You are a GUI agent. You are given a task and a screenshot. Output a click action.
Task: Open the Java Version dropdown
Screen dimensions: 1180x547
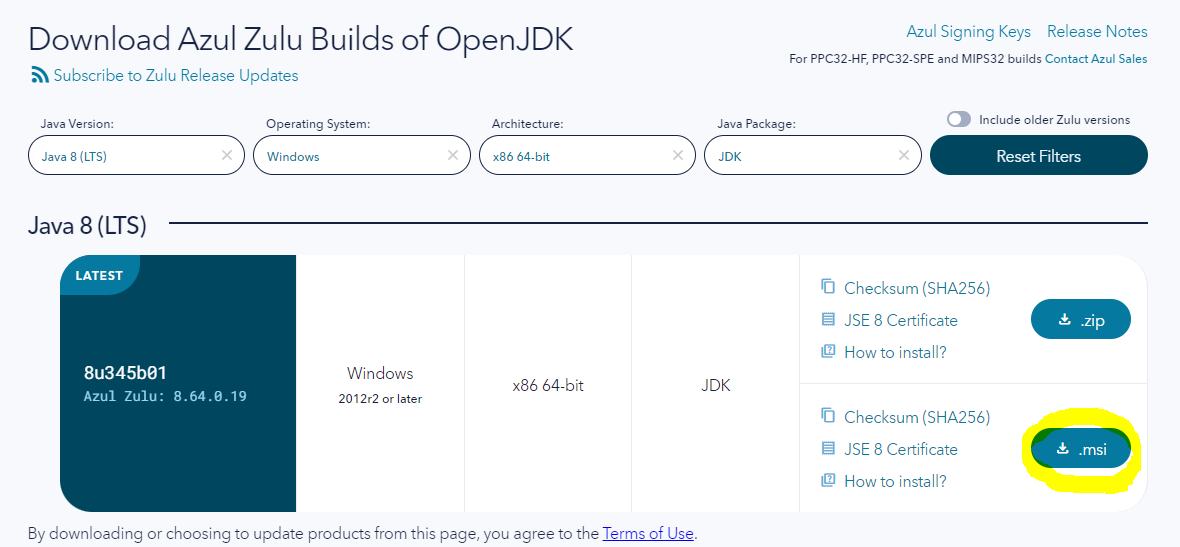click(136, 156)
